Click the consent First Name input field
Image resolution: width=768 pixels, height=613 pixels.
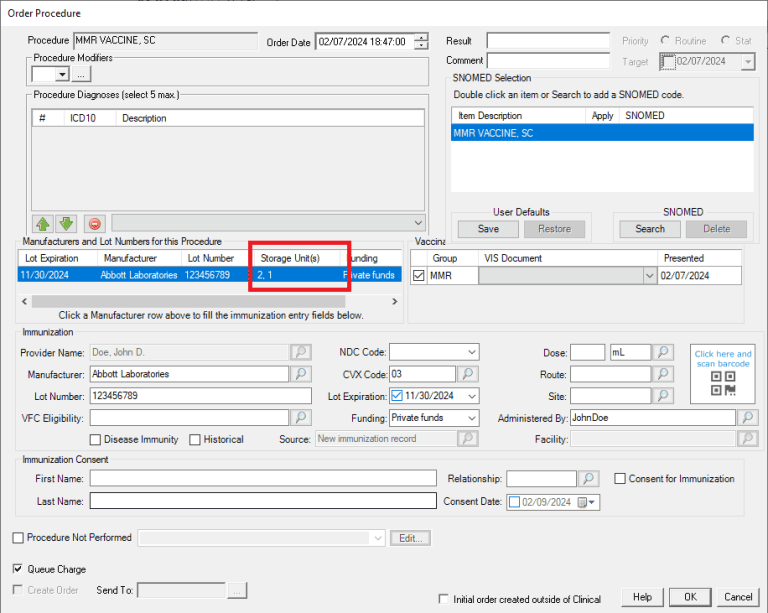[x=263, y=479]
